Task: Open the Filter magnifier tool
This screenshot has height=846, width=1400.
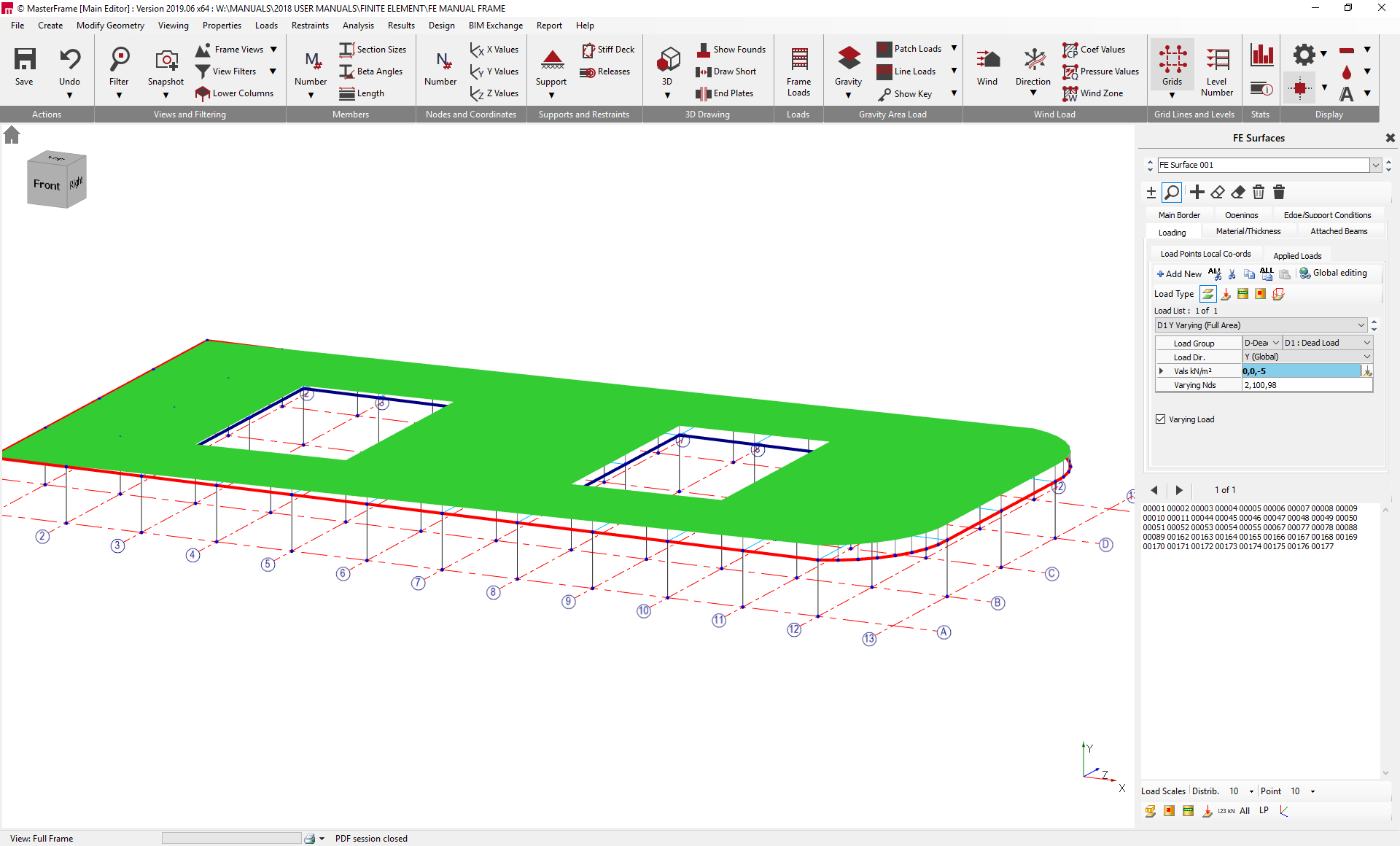Action: click(120, 59)
